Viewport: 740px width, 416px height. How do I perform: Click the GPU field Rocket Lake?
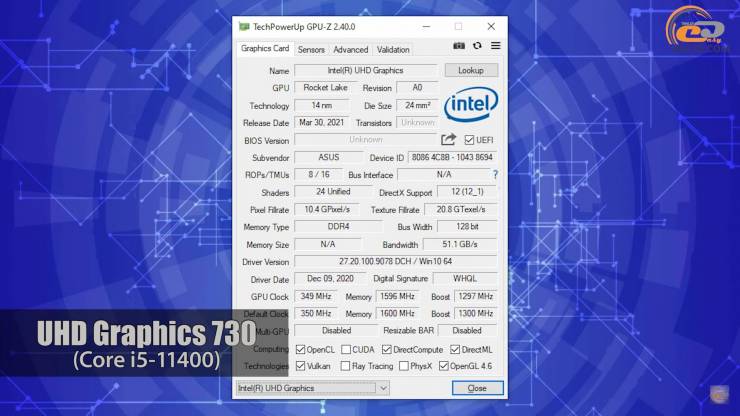pos(325,88)
